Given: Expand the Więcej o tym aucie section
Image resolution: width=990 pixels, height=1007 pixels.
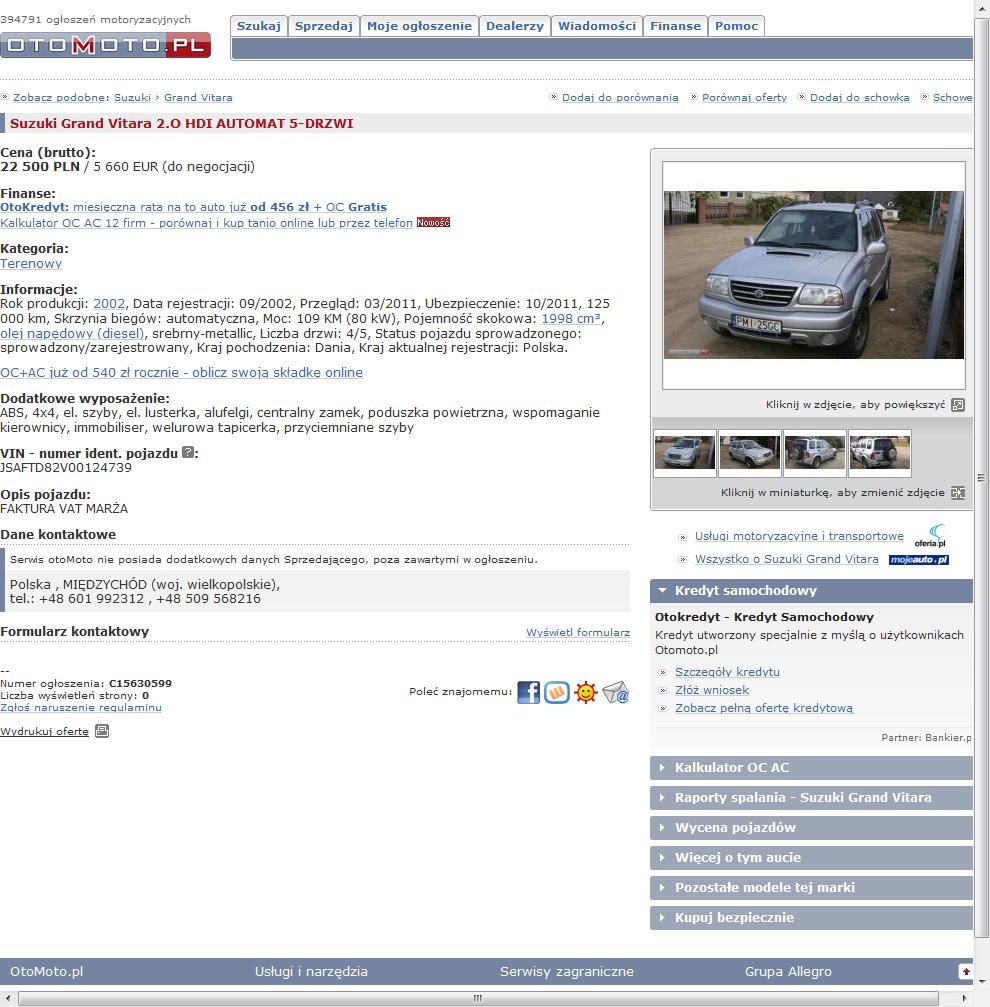Looking at the screenshot, I should click(x=812, y=857).
